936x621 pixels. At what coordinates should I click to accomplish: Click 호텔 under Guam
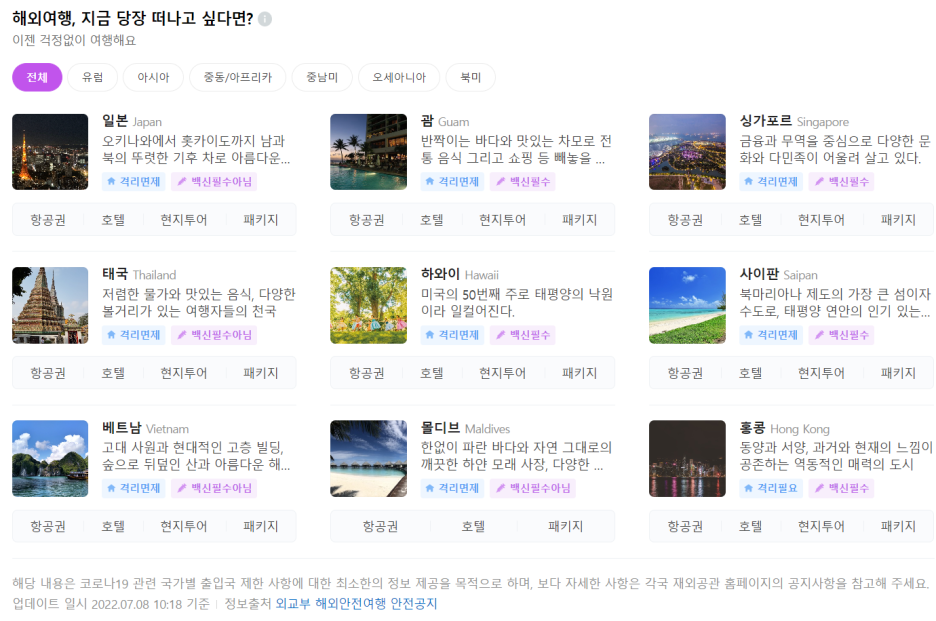point(432,220)
